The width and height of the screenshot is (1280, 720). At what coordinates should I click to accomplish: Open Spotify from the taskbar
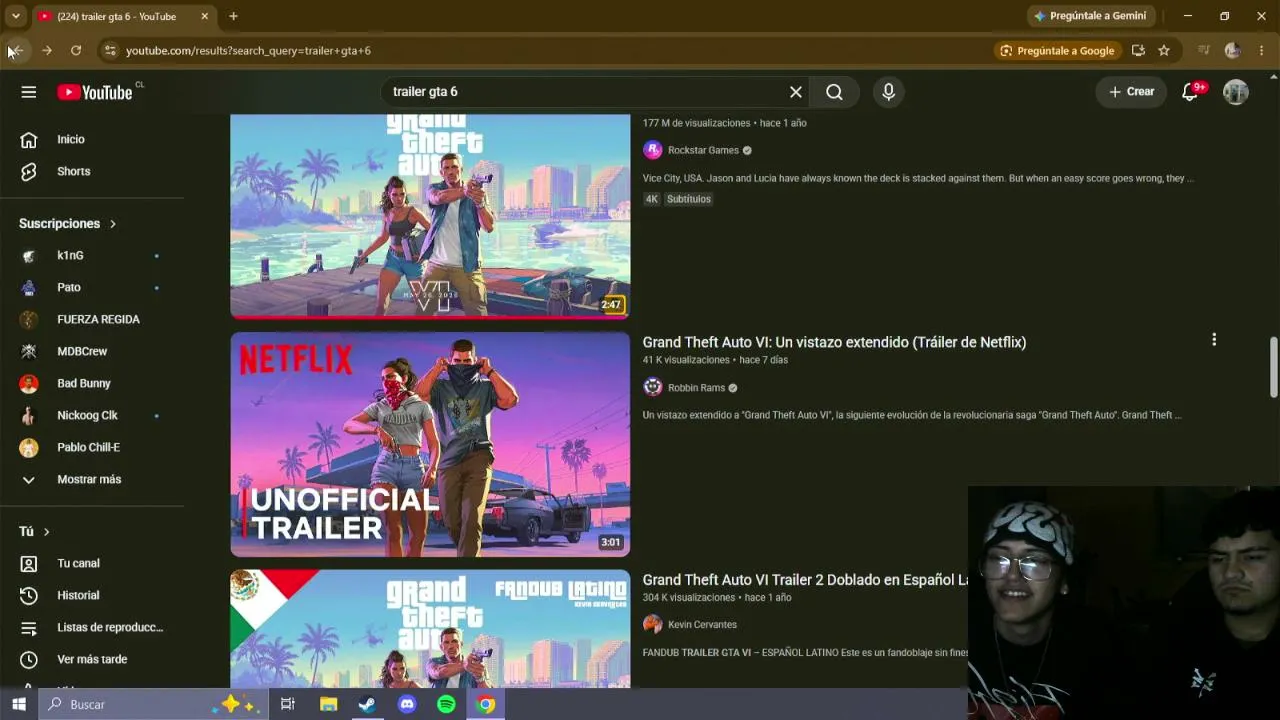click(446, 704)
